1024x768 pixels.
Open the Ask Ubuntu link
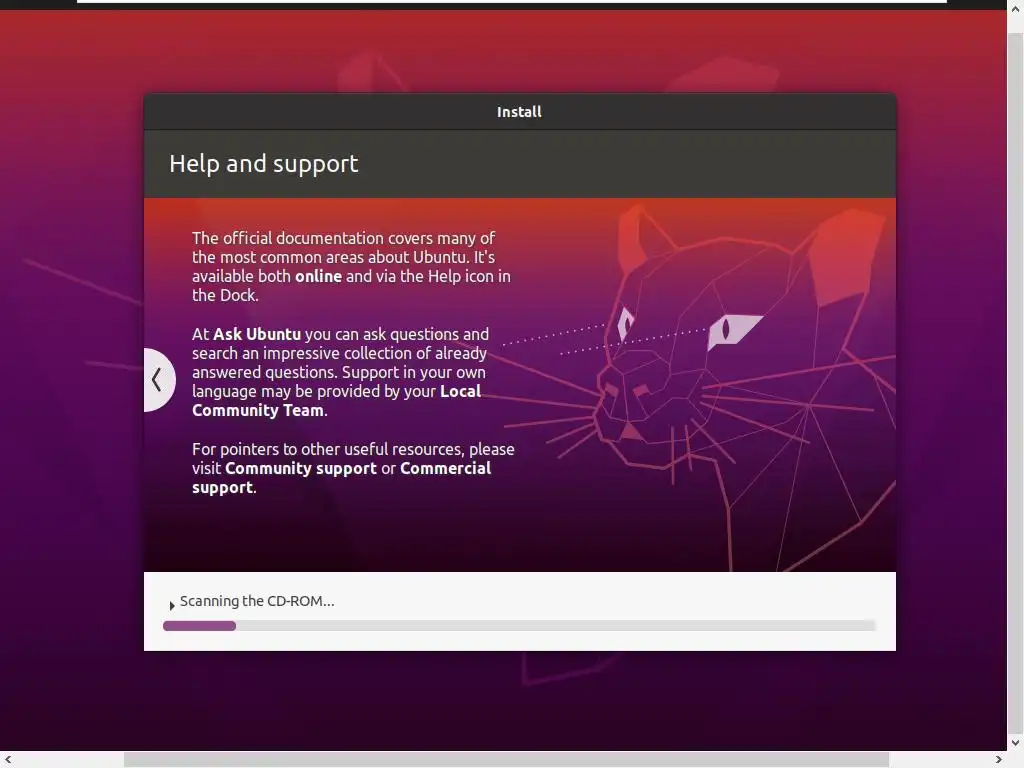(257, 334)
